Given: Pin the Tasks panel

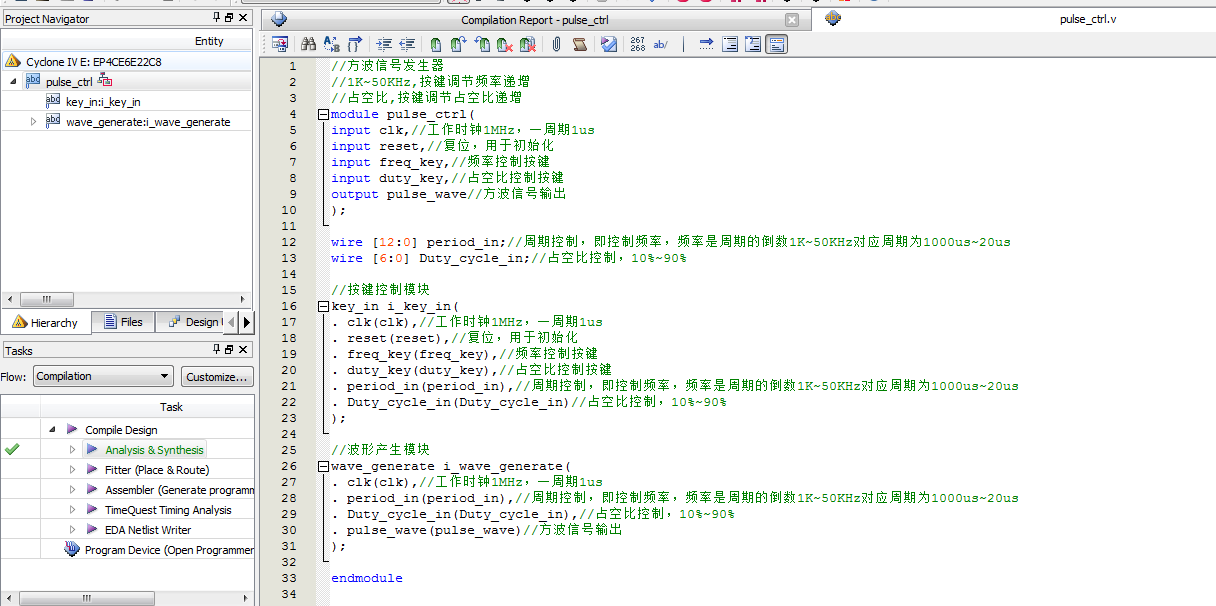Looking at the screenshot, I should point(217,350).
